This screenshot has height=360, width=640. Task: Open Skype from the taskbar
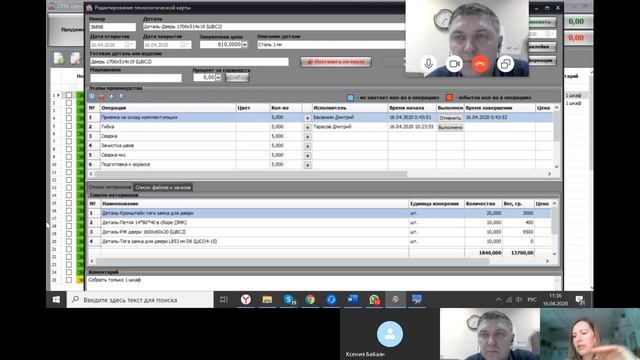coord(289,300)
